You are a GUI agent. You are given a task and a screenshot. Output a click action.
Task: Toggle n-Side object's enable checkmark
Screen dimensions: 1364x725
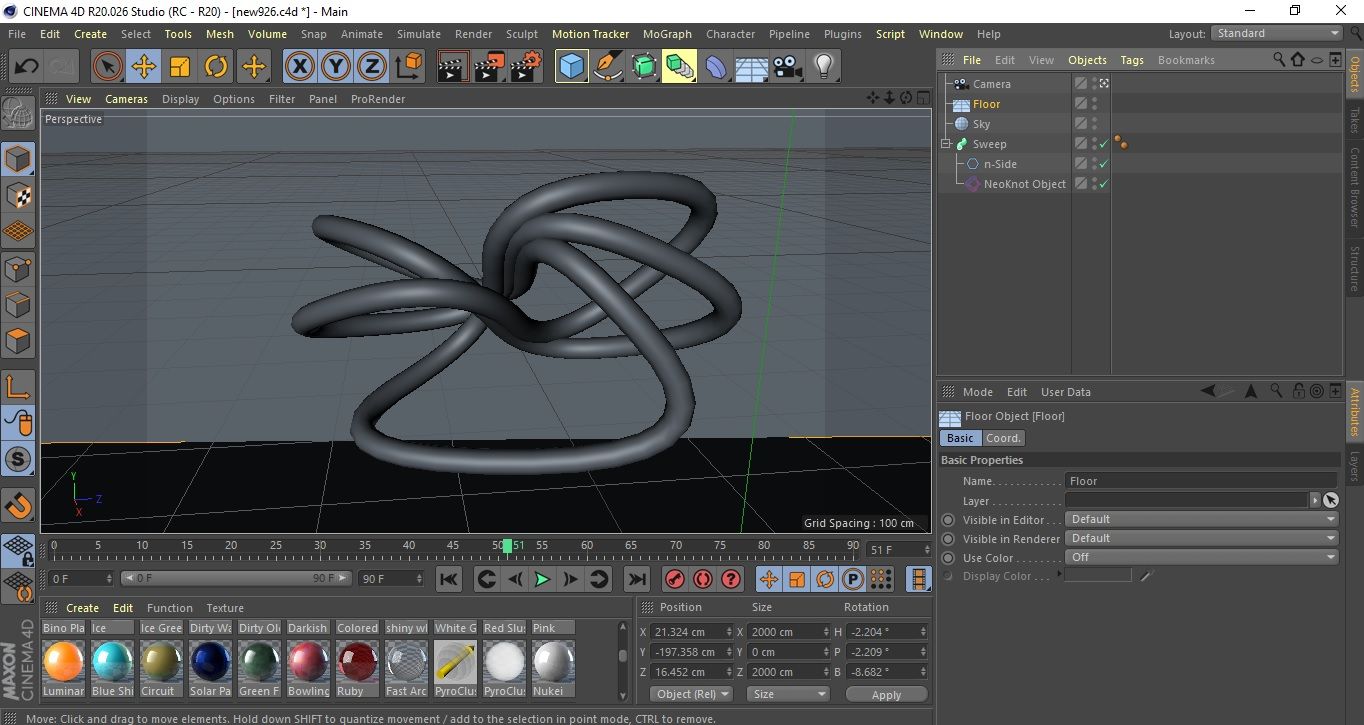(1104, 164)
